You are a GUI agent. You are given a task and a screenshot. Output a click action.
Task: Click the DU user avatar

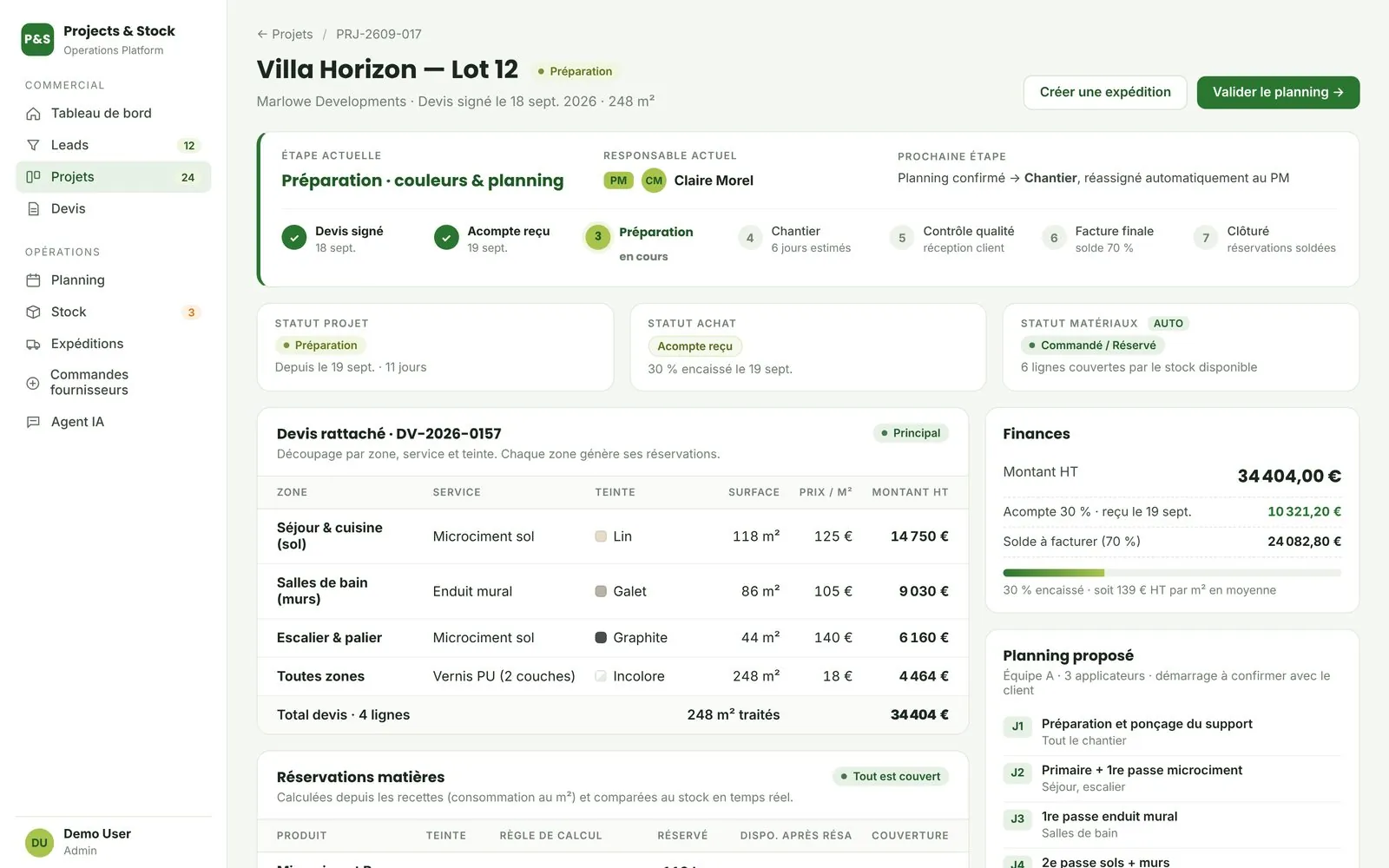[39, 842]
